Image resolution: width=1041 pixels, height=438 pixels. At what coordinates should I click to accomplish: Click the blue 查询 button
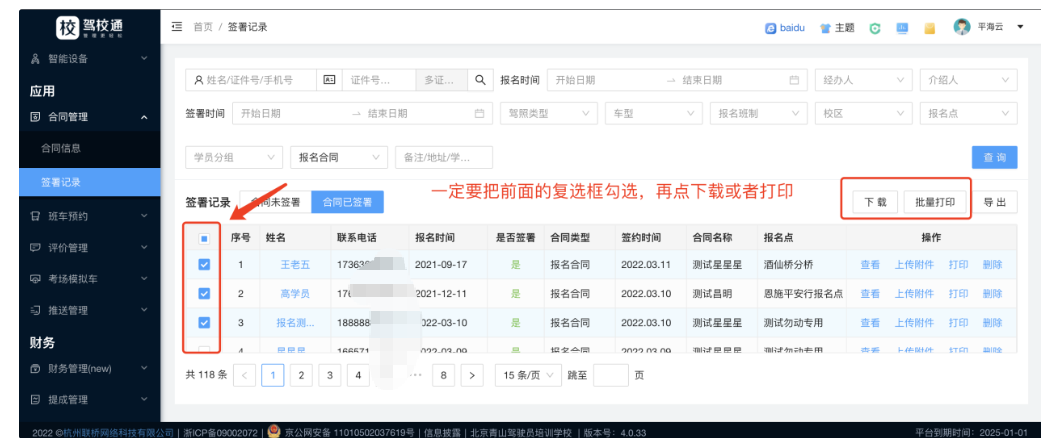994,157
